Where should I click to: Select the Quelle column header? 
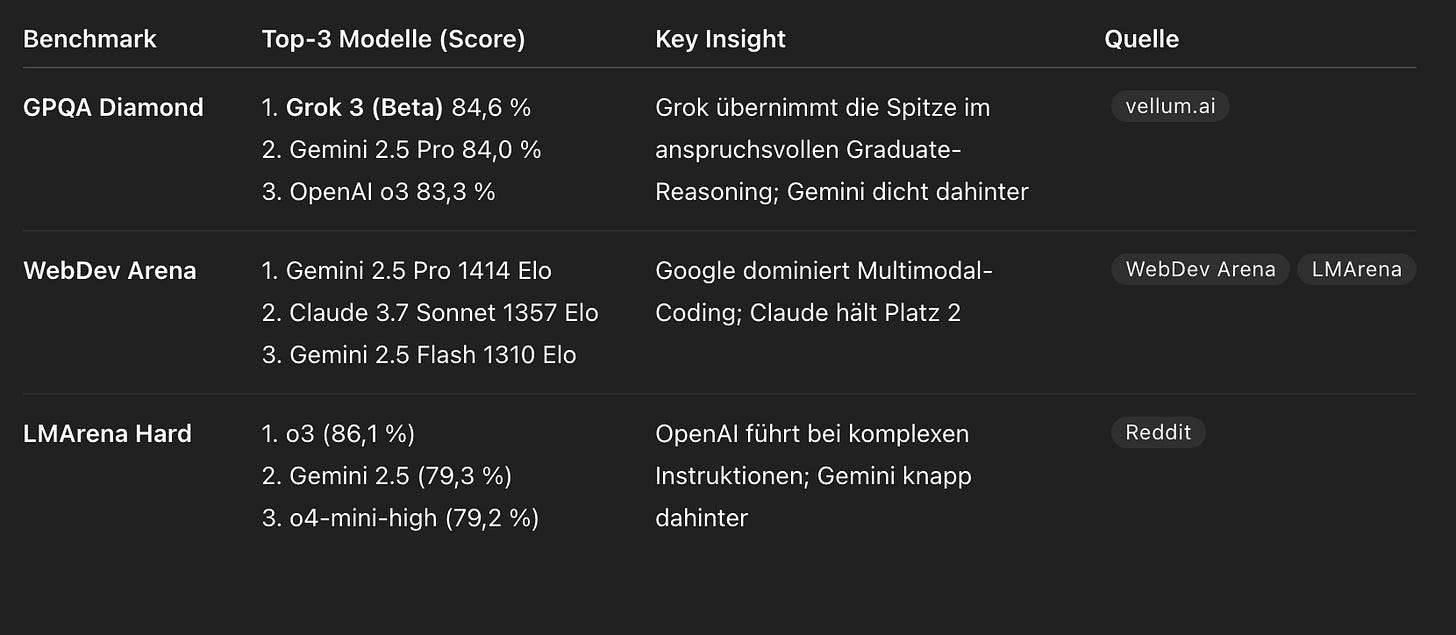(1141, 39)
